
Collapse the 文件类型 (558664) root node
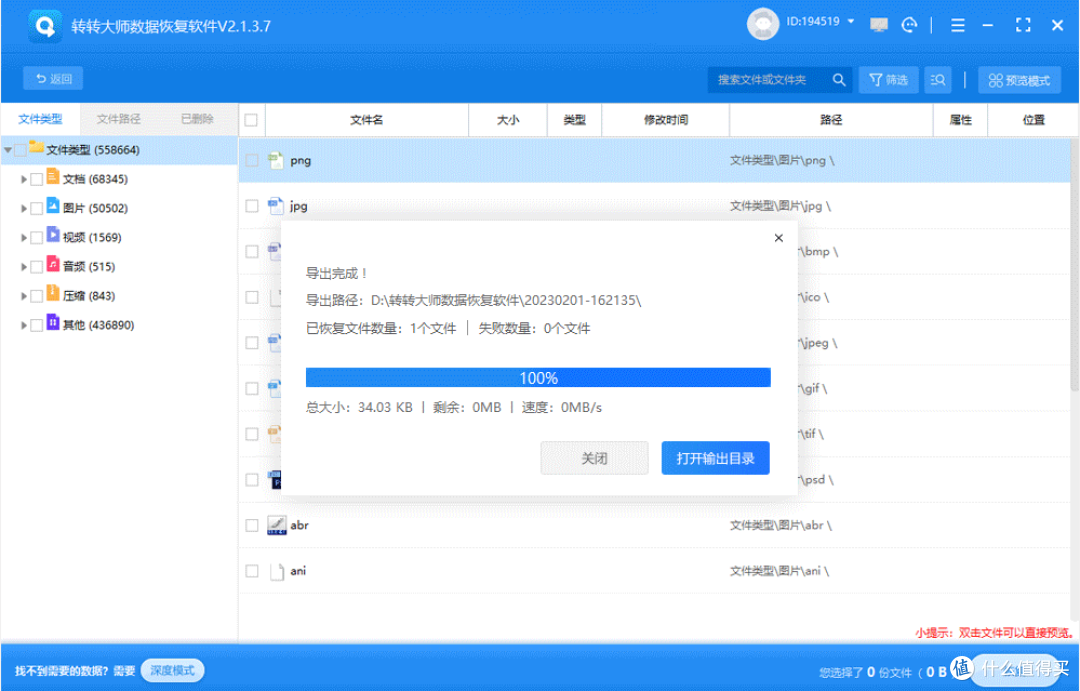point(8,150)
